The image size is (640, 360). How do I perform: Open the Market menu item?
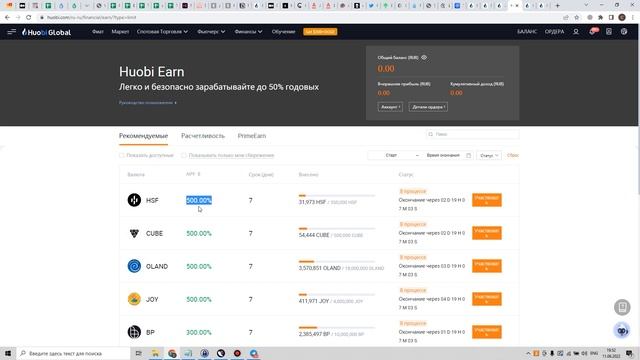120,31
